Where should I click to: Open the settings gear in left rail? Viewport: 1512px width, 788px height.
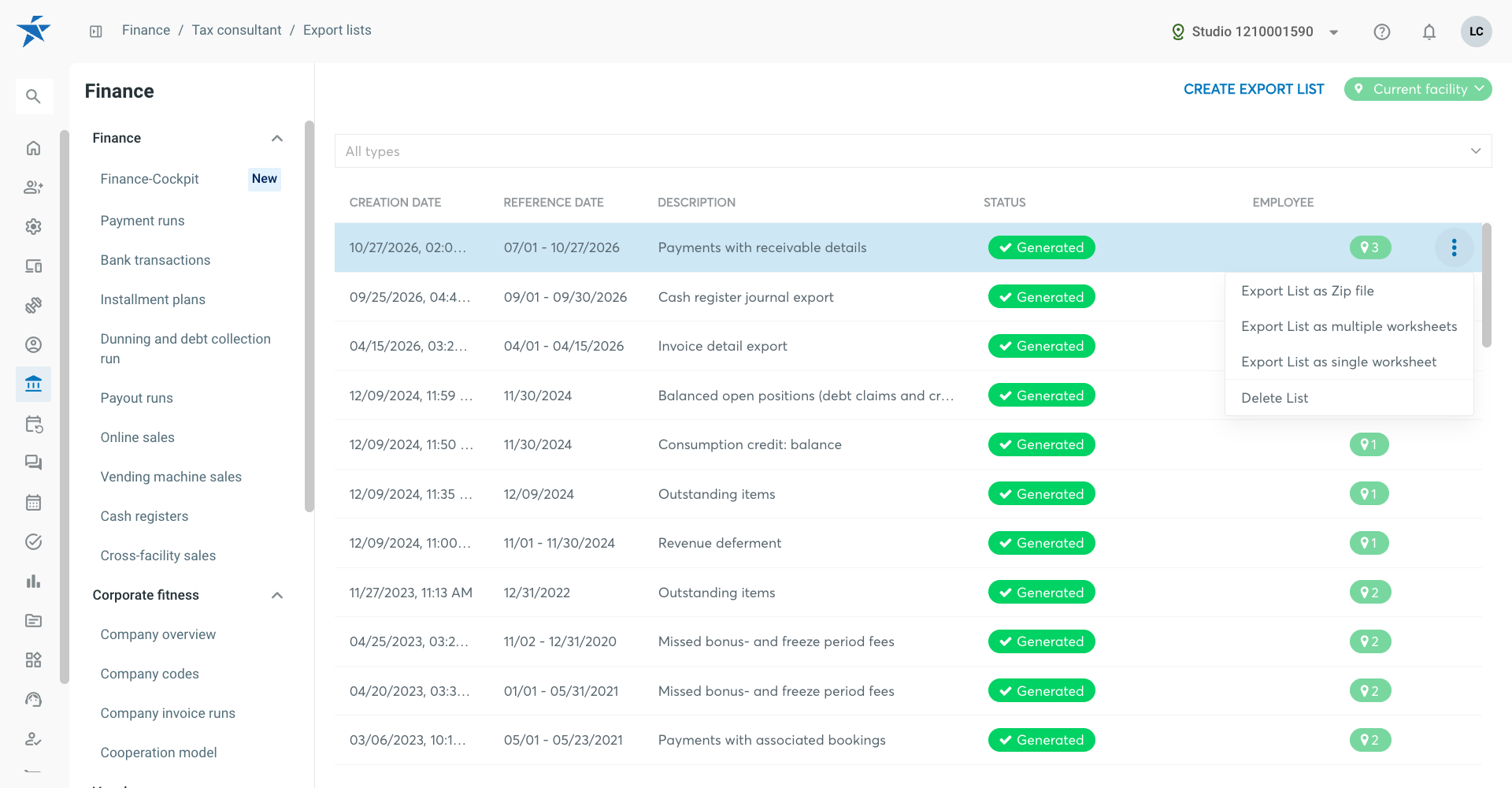coord(33,227)
